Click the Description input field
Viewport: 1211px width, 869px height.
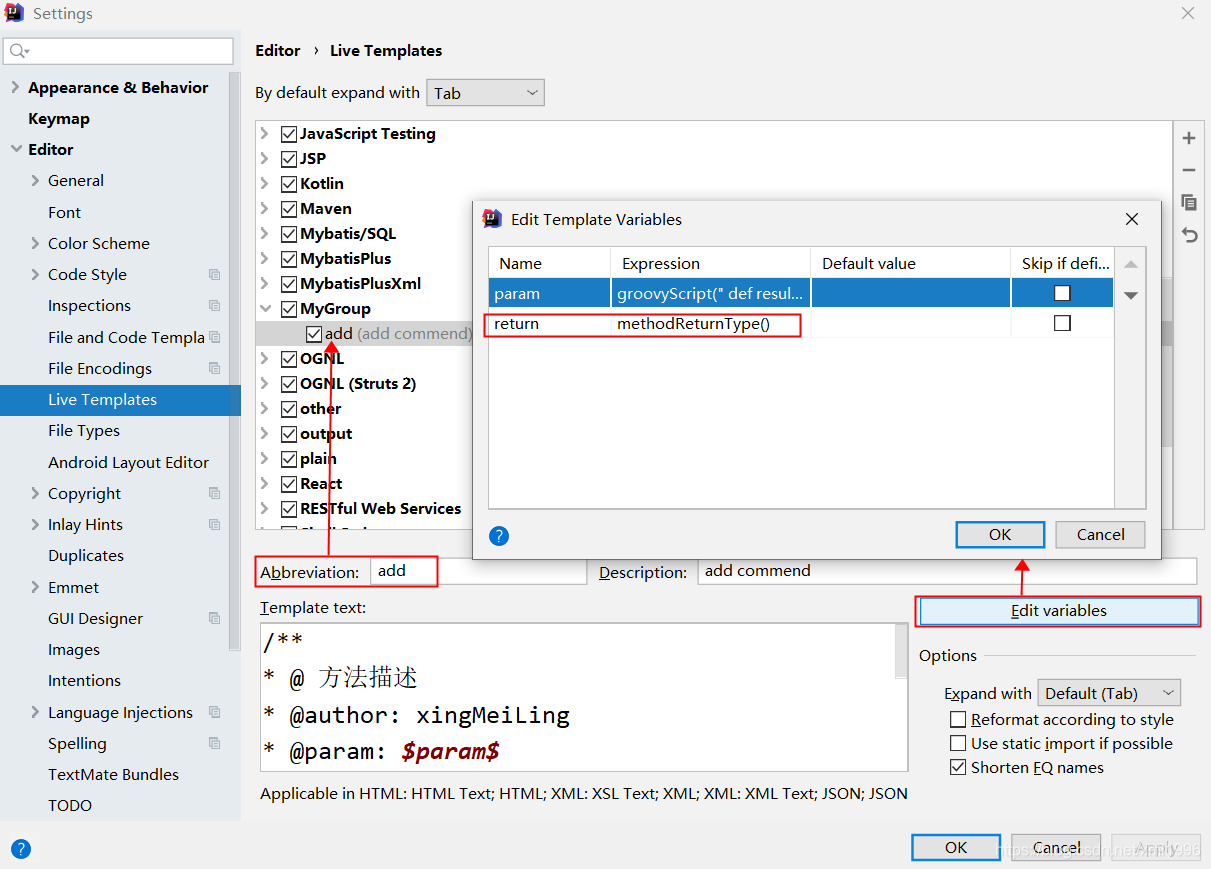pyautogui.click(x=947, y=572)
